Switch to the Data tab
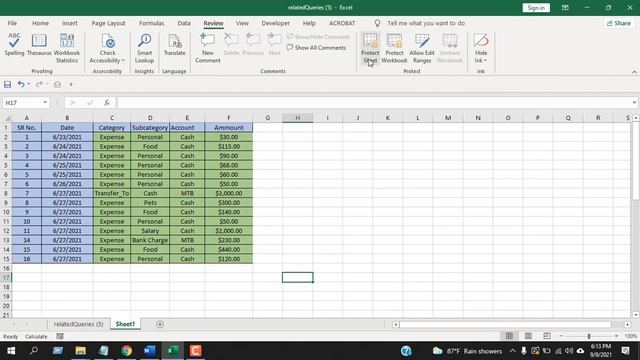 (184, 23)
